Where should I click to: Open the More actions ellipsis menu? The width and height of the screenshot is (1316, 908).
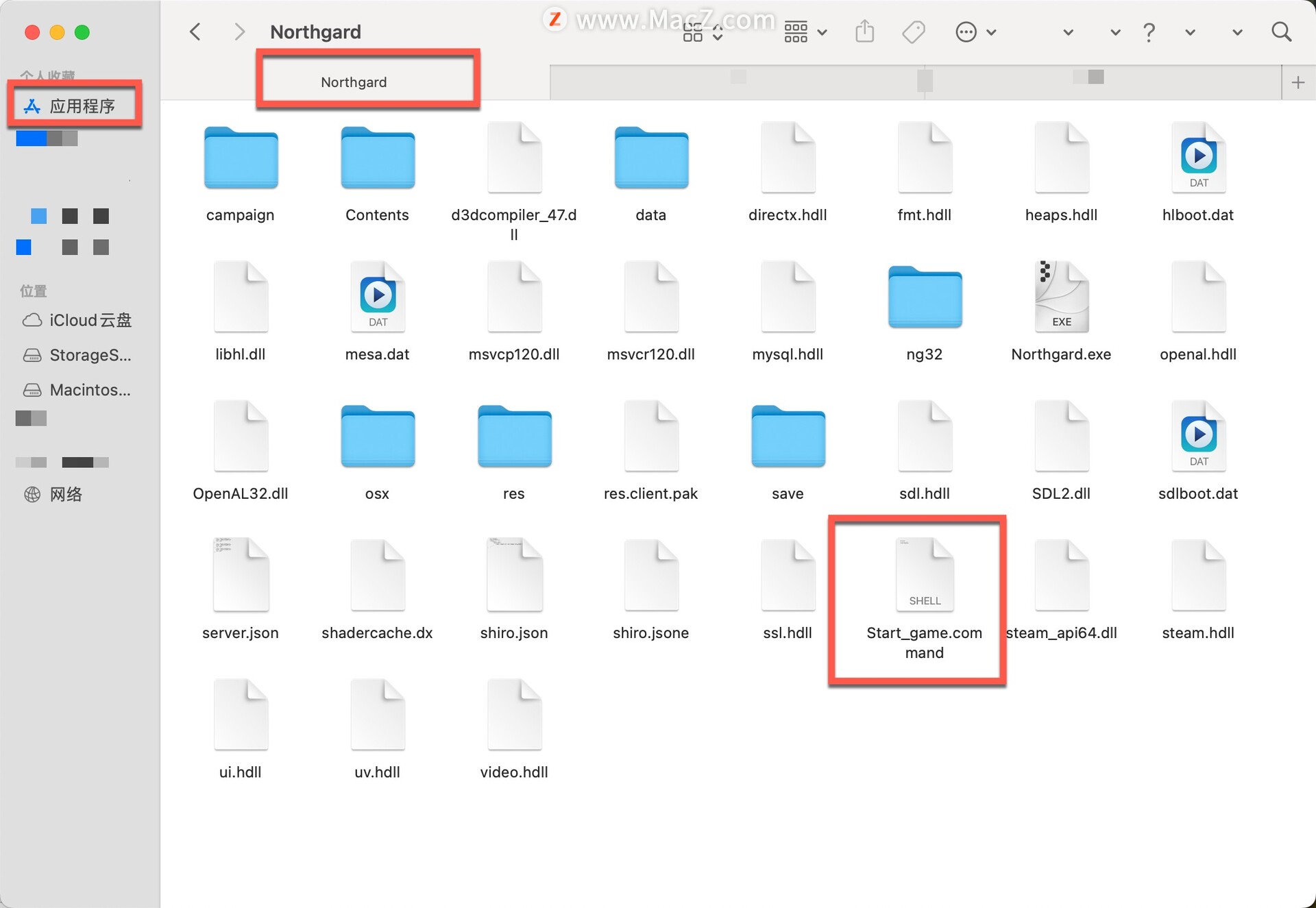(x=975, y=32)
